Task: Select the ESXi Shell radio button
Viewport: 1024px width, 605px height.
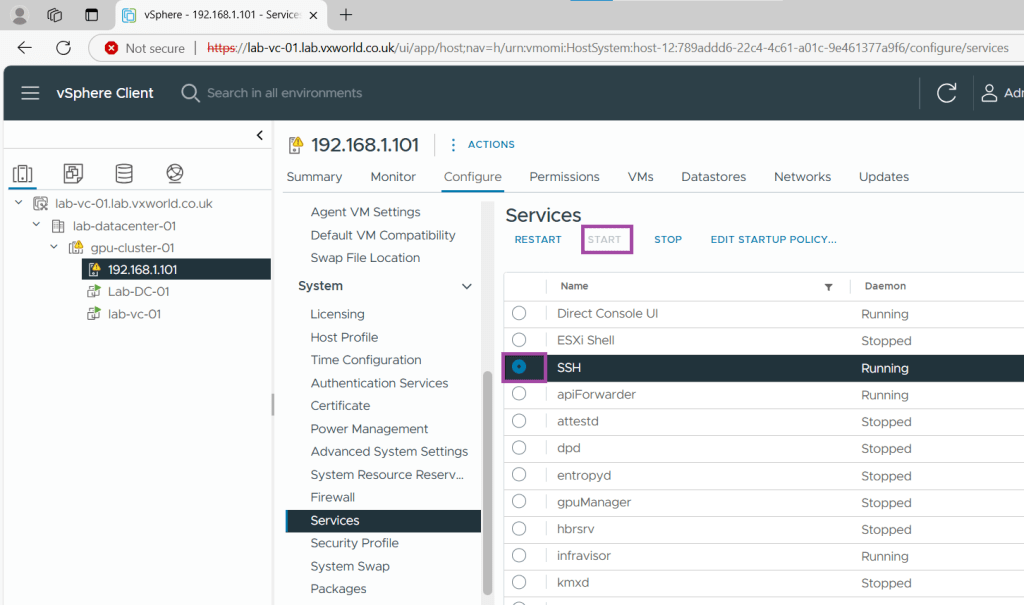Action: pyautogui.click(x=519, y=340)
